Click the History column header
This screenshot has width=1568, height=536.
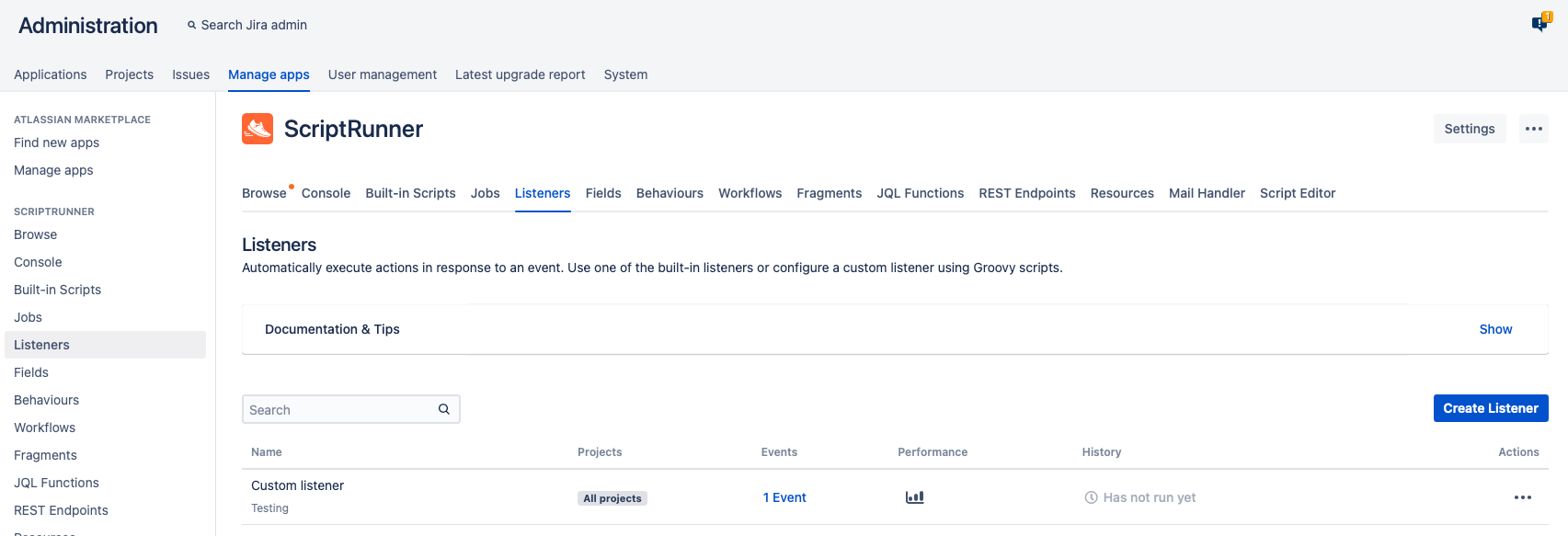(1102, 452)
